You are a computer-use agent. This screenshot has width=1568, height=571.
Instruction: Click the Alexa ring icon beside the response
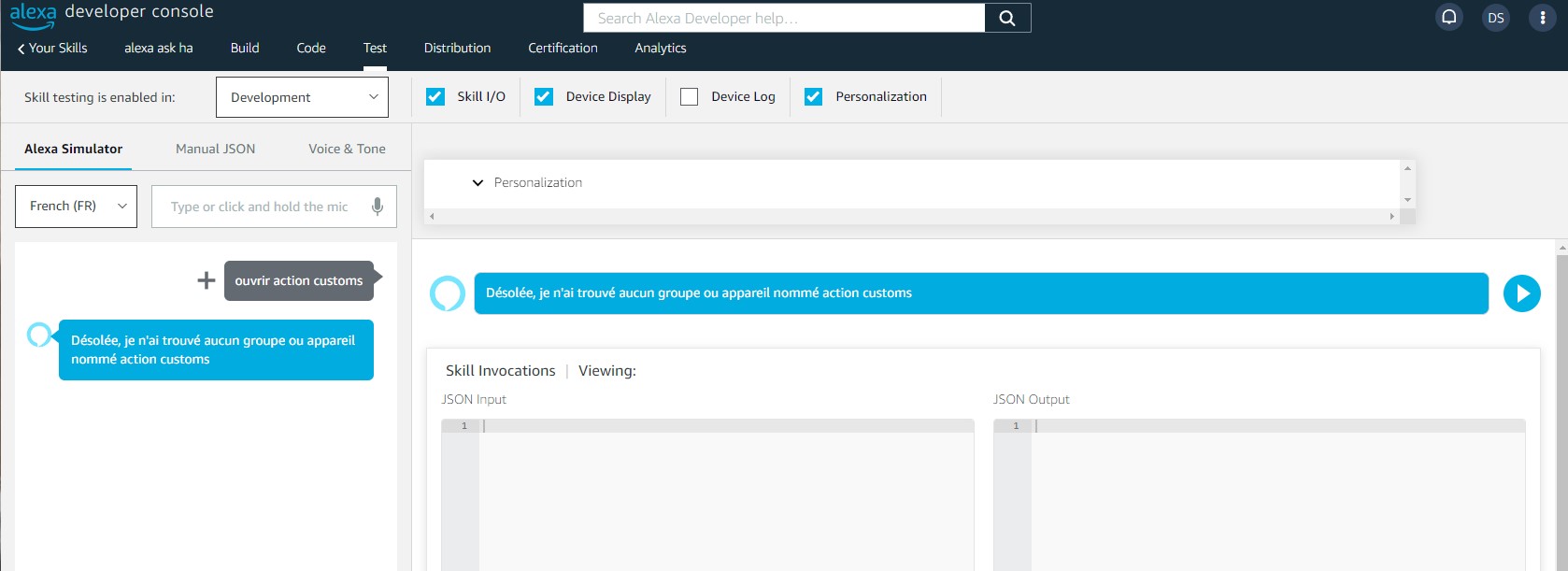[448, 293]
